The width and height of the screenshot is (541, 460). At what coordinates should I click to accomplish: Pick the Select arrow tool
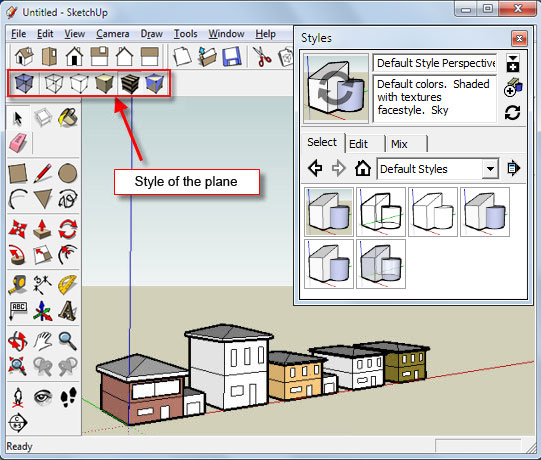[18, 118]
